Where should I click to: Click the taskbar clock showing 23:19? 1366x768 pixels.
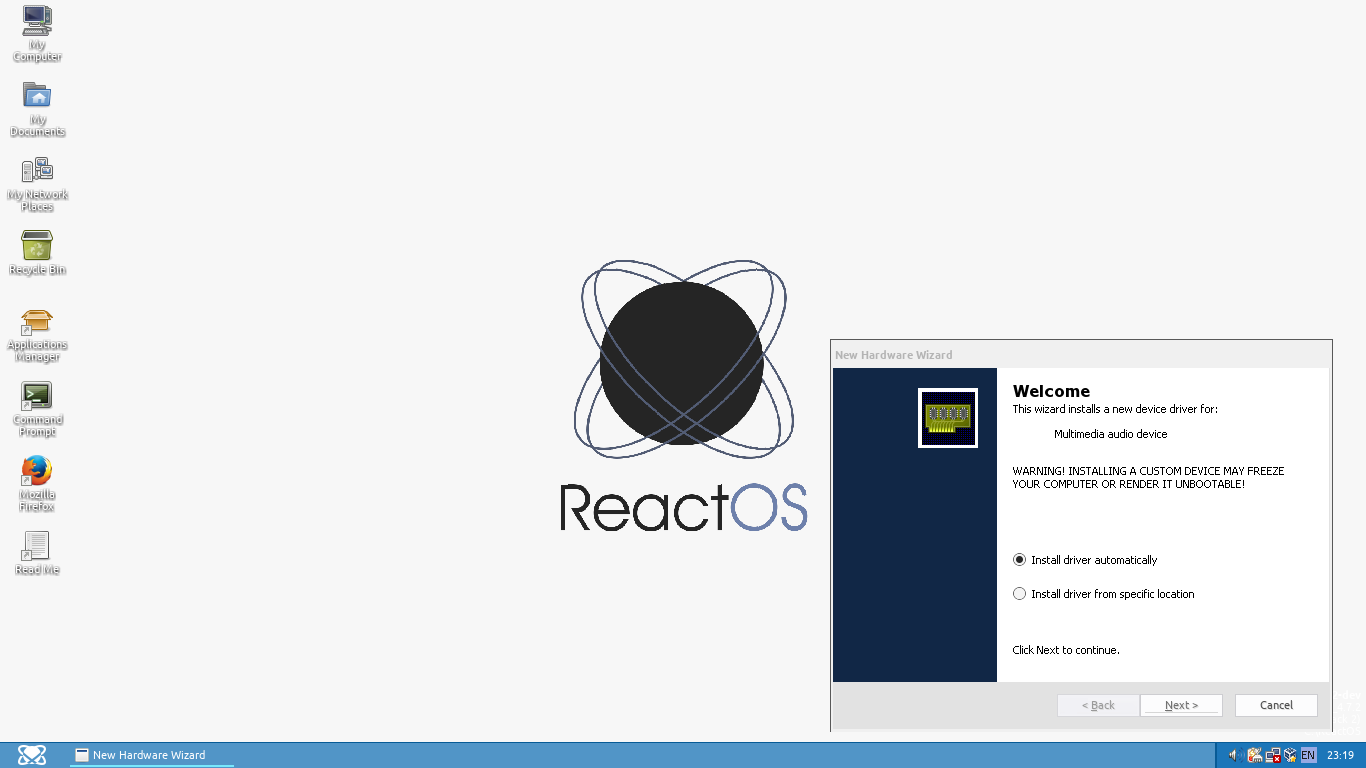click(x=1340, y=755)
